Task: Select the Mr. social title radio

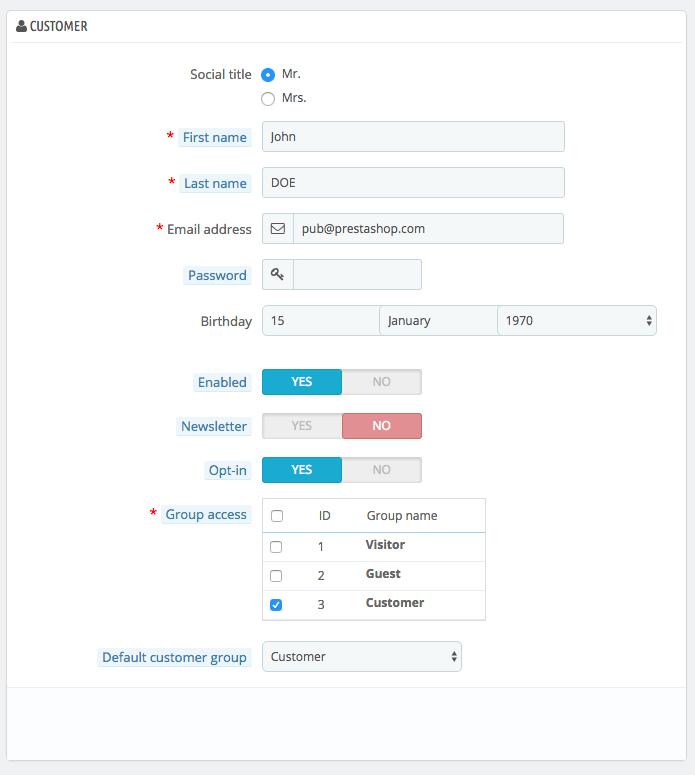Action: [268, 75]
